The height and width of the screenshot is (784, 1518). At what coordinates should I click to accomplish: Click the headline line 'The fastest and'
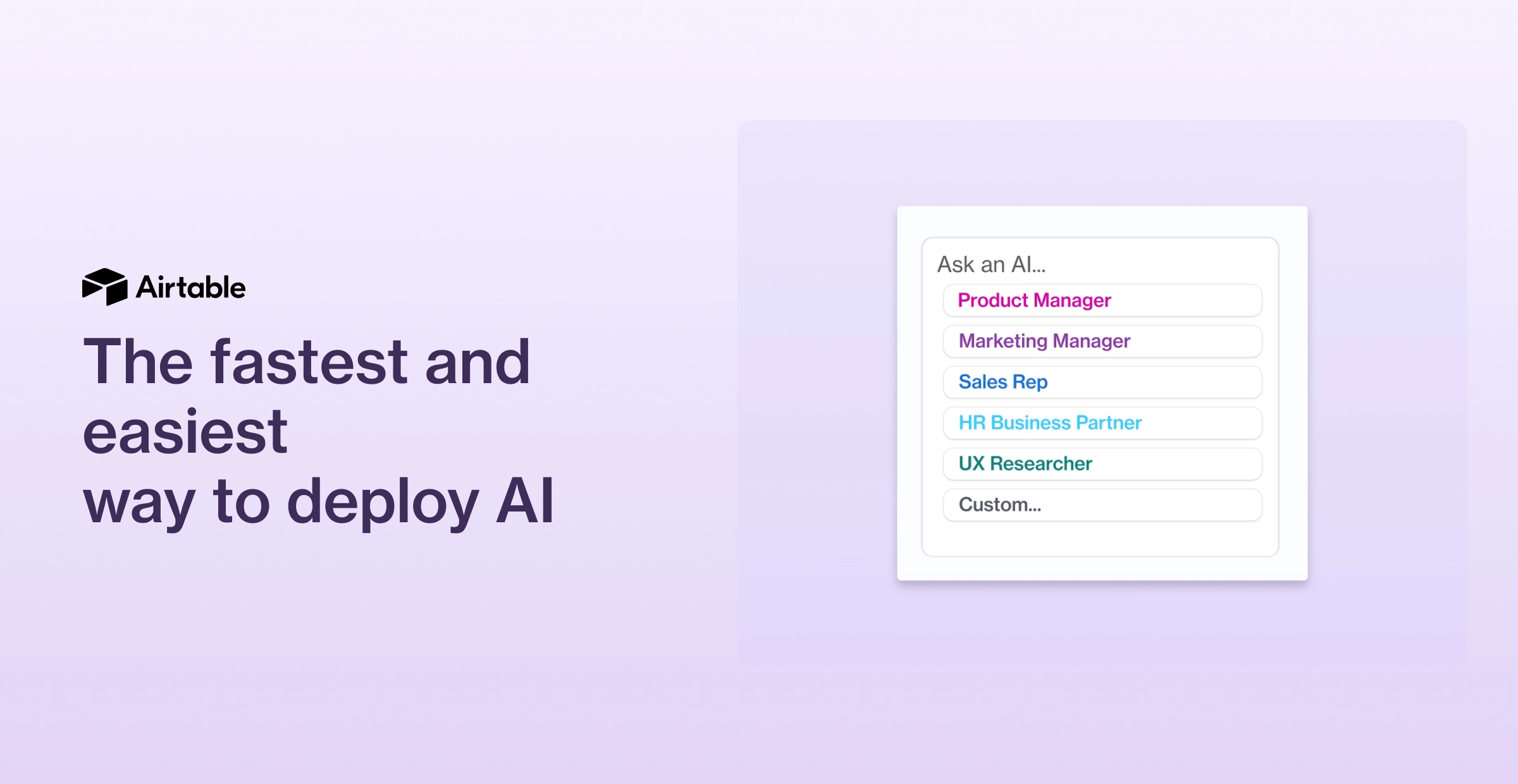[x=307, y=361]
